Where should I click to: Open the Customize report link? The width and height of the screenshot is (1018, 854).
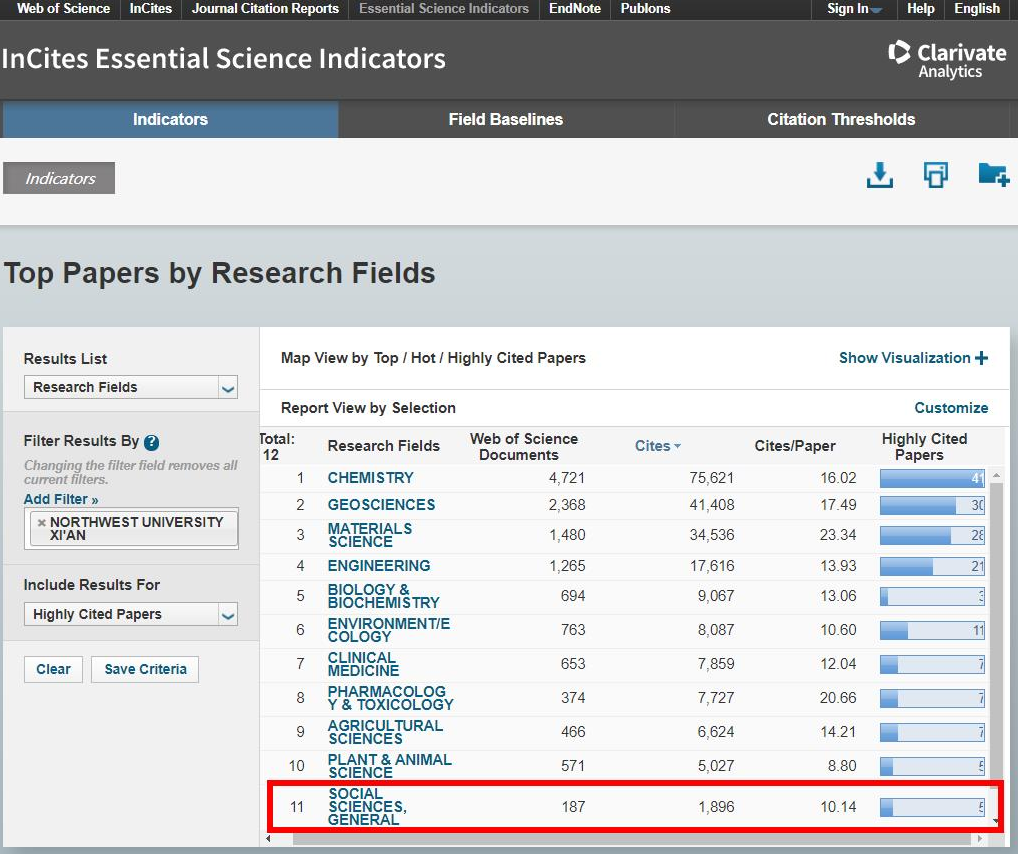tap(950, 408)
